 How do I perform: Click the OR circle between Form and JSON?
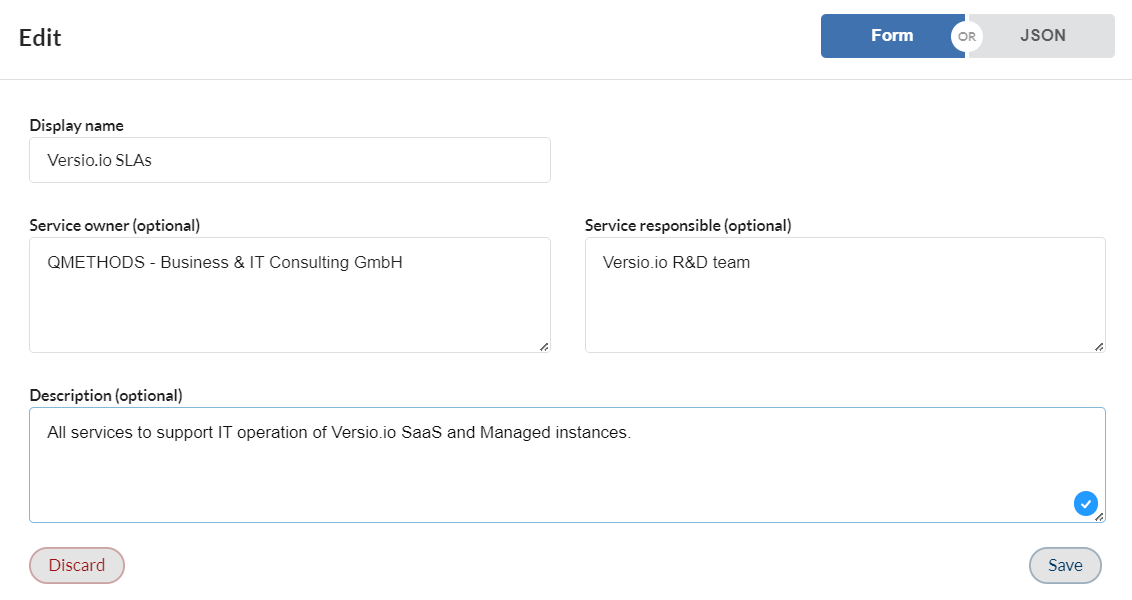(x=967, y=36)
